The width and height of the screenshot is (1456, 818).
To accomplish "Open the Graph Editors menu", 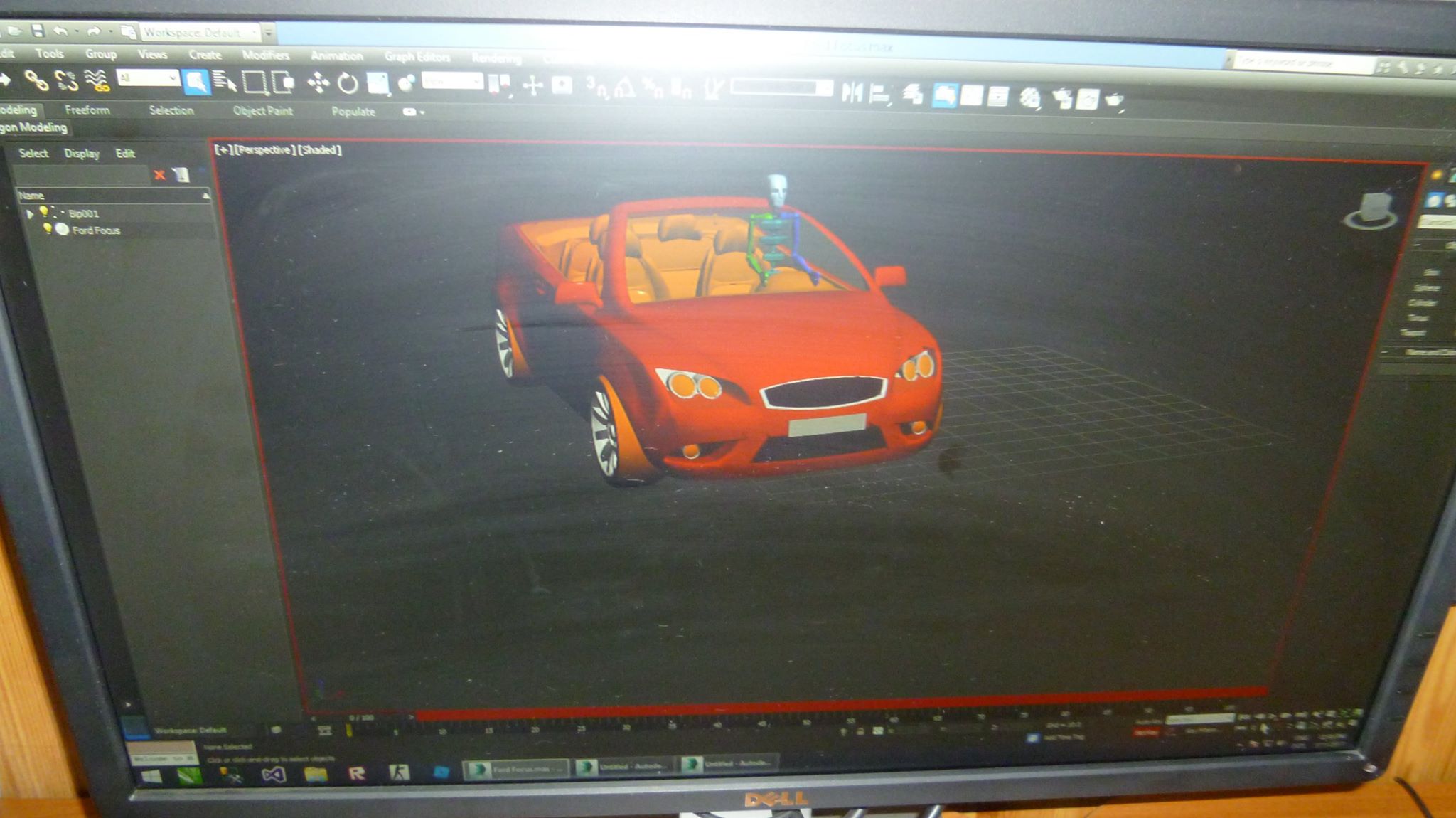I will click(x=417, y=56).
